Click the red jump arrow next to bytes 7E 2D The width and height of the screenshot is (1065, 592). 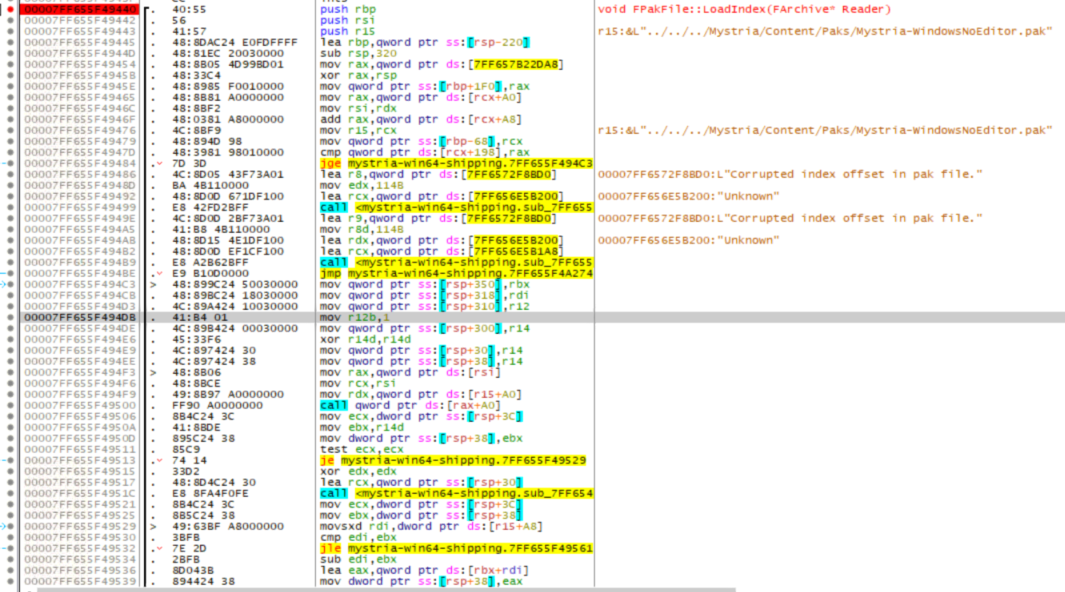160,549
